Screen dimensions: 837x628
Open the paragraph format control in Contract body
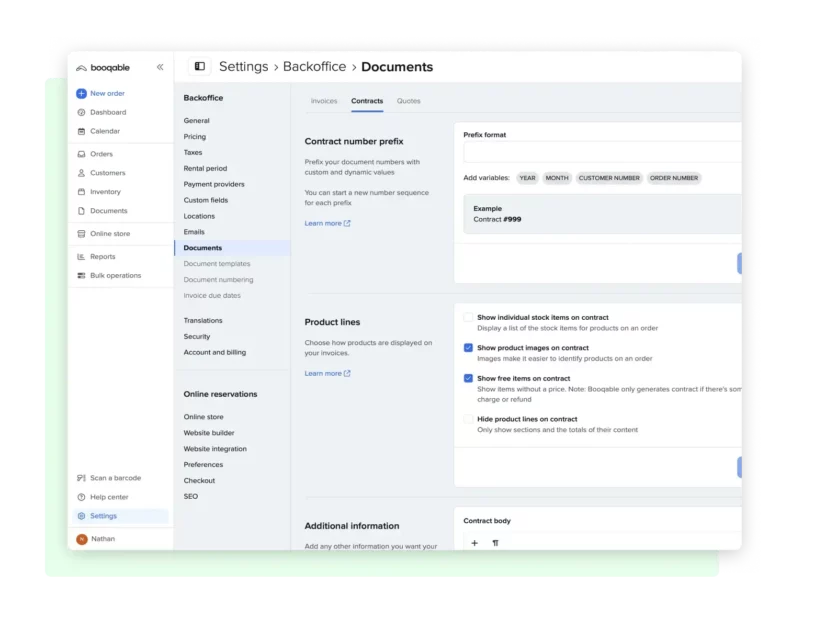pyautogui.click(x=495, y=543)
